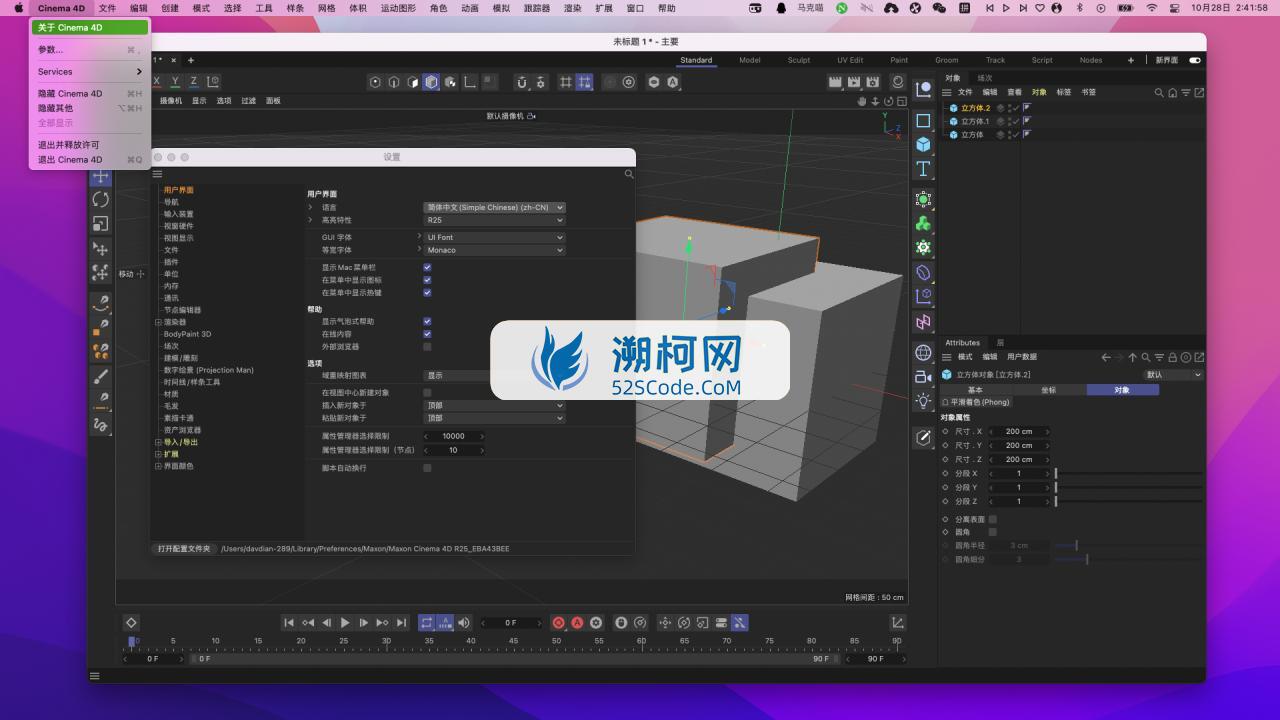Image resolution: width=1280 pixels, height=720 pixels.
Task: Click the Autokeying red A button
Action: point(577,622)
